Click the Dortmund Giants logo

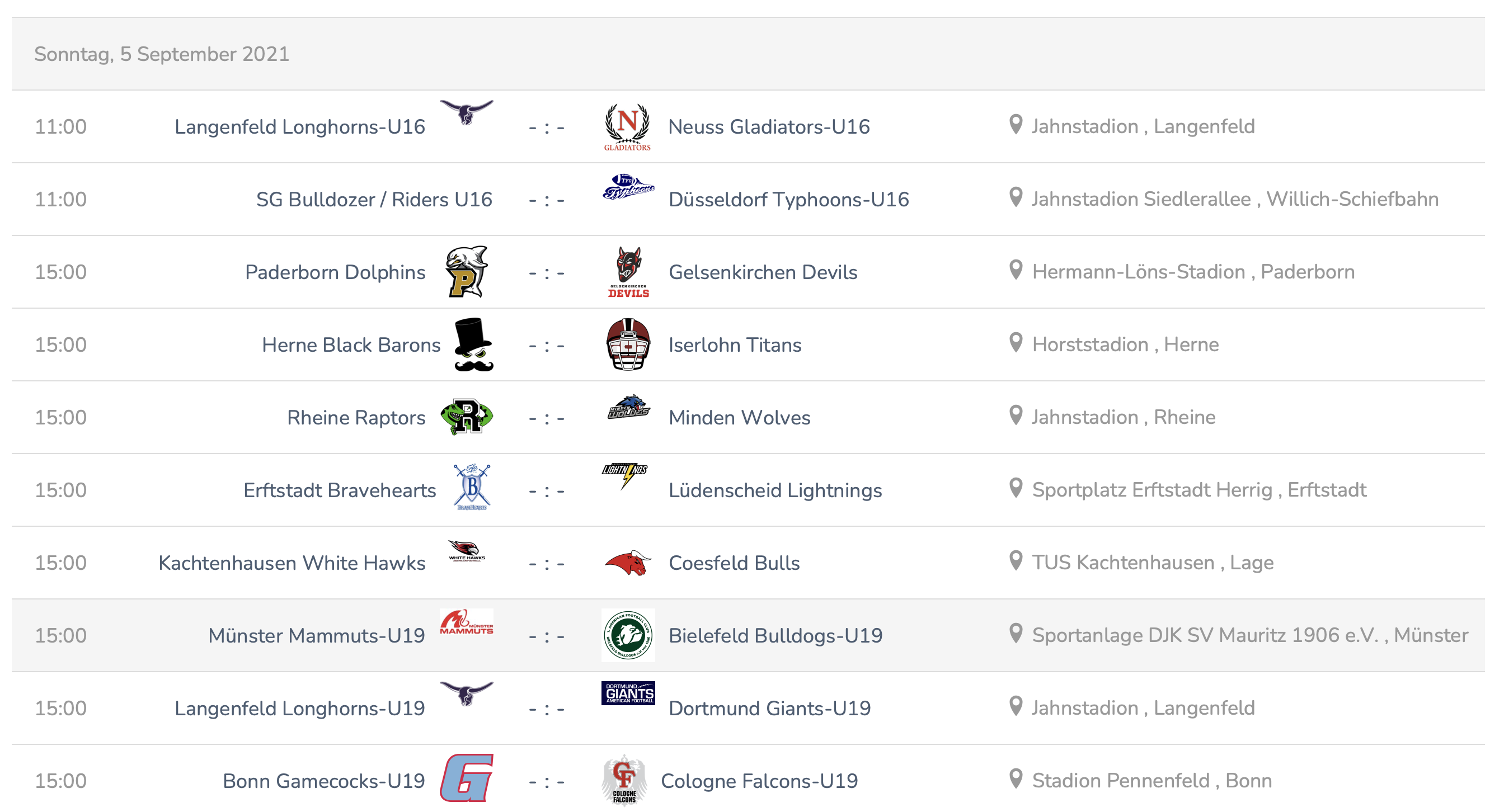tap(628, 693)
